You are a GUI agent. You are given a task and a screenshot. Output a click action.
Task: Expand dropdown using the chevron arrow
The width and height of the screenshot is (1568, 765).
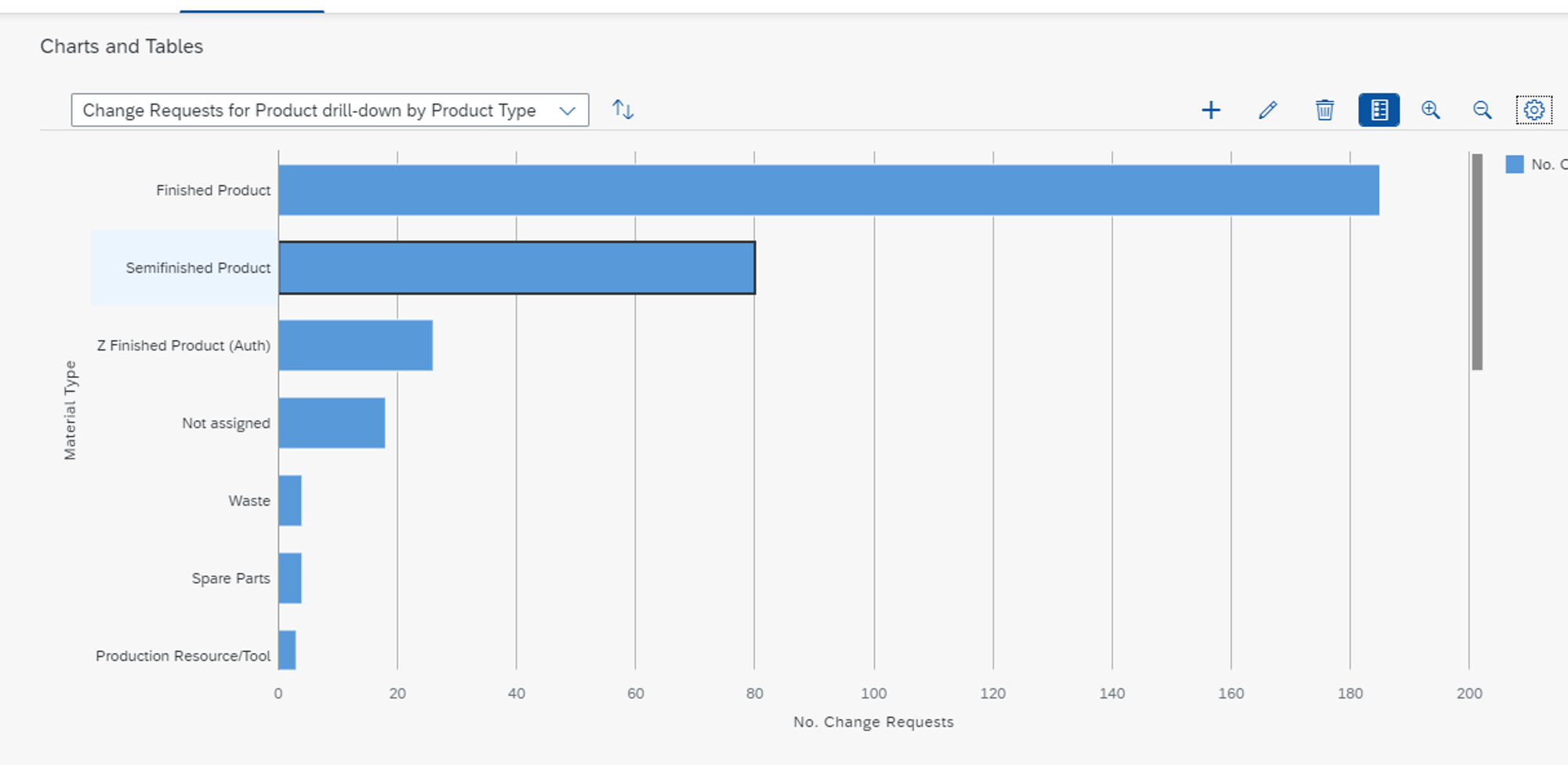[x=568, y=111]
